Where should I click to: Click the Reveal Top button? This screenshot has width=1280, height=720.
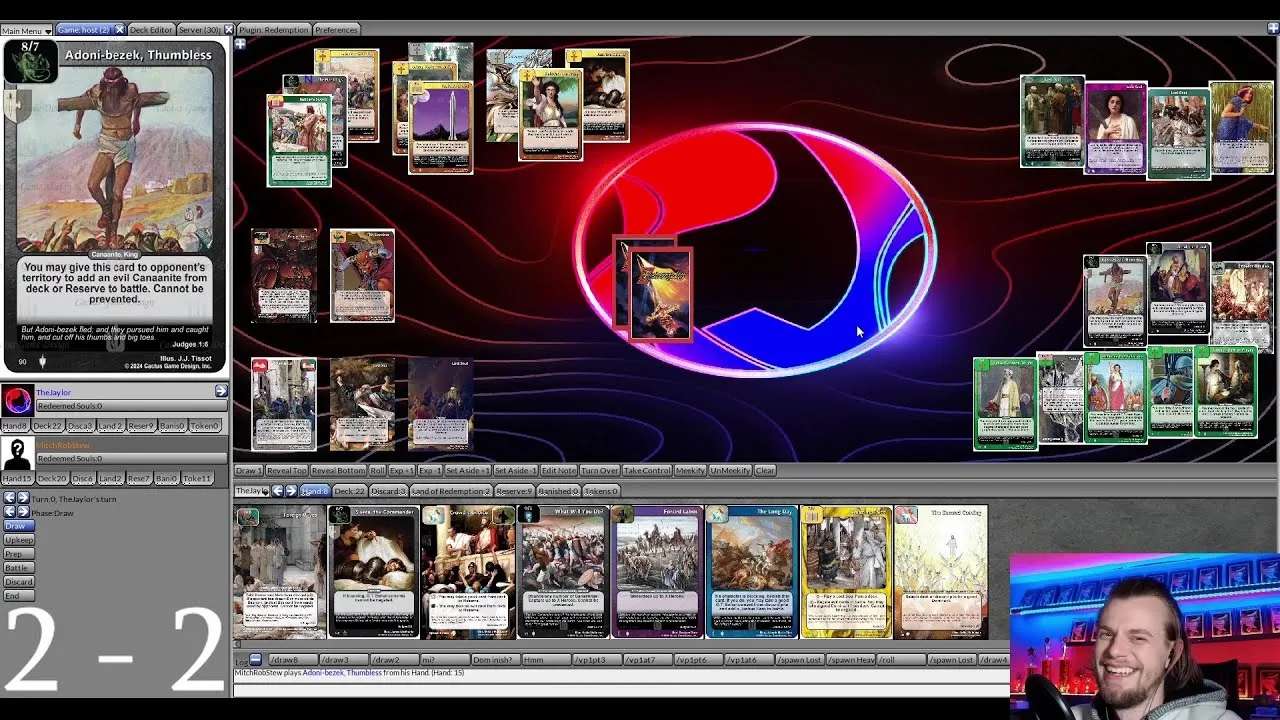coord(286,470)
